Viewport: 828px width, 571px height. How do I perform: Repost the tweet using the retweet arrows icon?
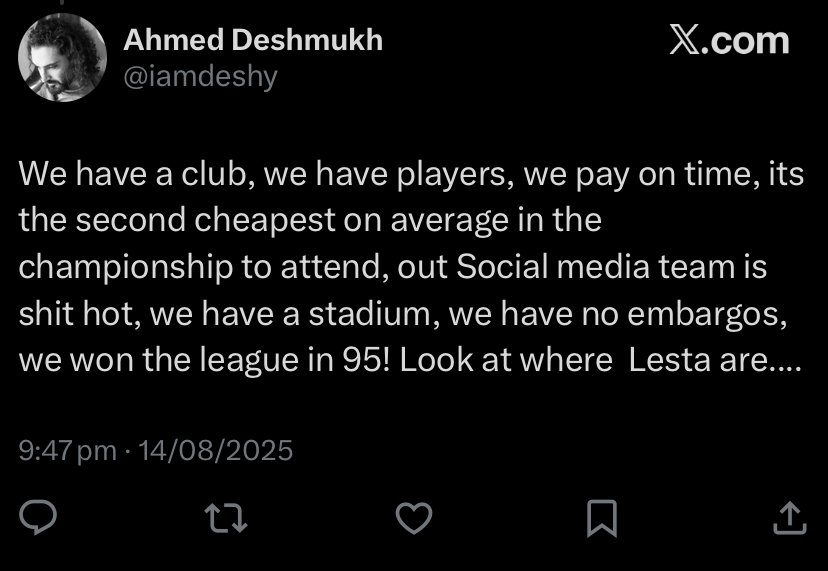click(x=226, y=518)
